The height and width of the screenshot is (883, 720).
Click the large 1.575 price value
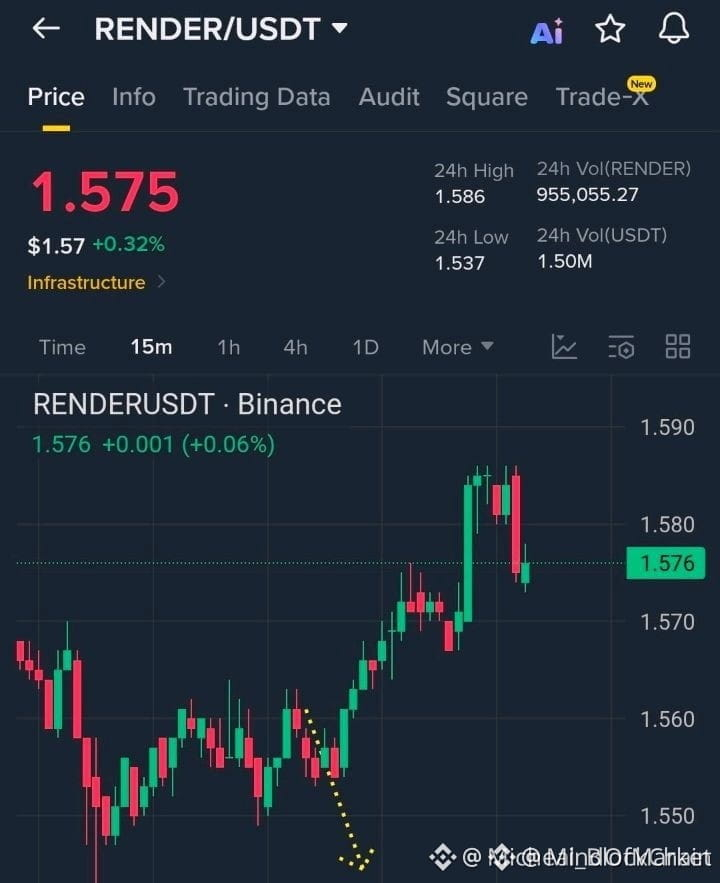(x=105, y=192)
